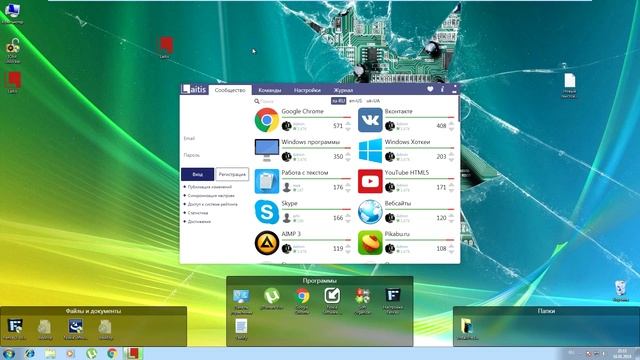Open the Вебсайты globe icon
This screenshot has width=640, height=360.
370,212
